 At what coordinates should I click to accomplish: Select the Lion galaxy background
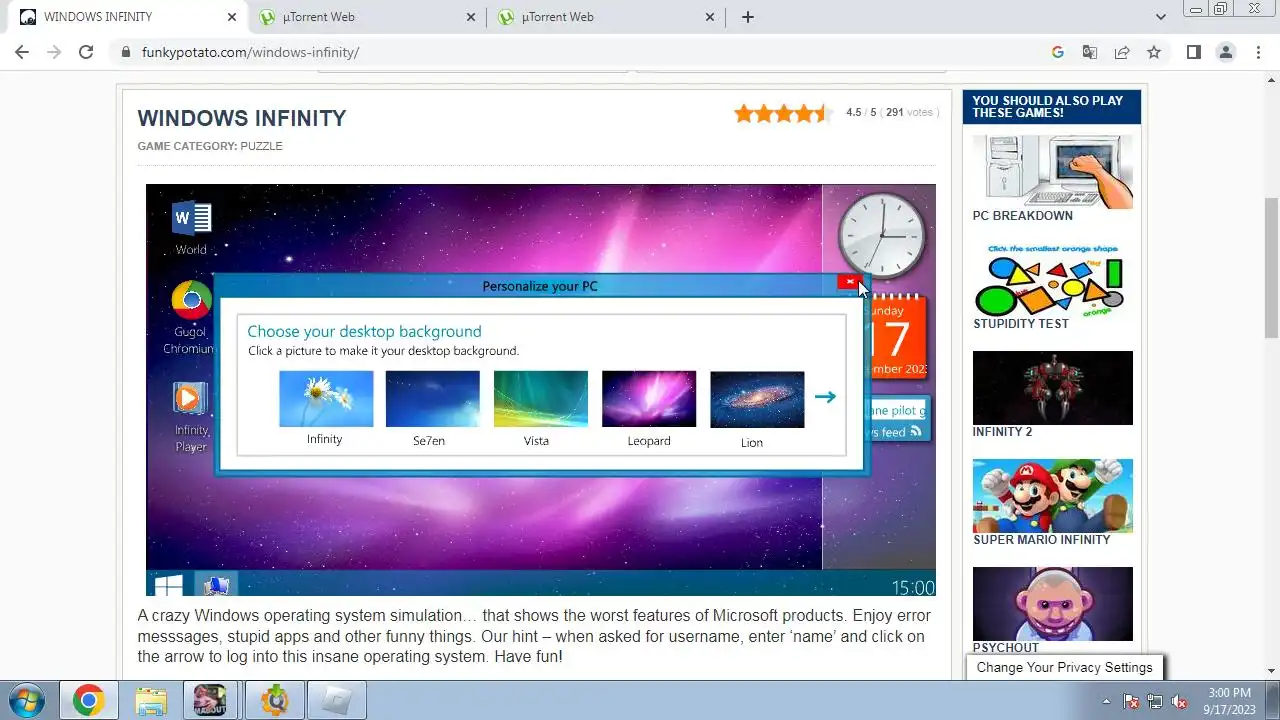click(757, 399)
